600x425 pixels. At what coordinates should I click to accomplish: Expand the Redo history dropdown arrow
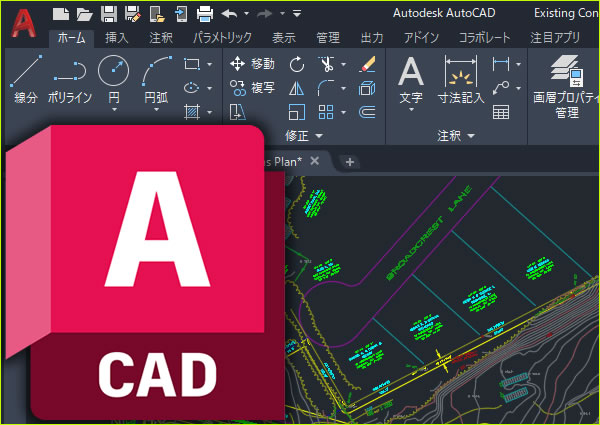pos(282,13)
